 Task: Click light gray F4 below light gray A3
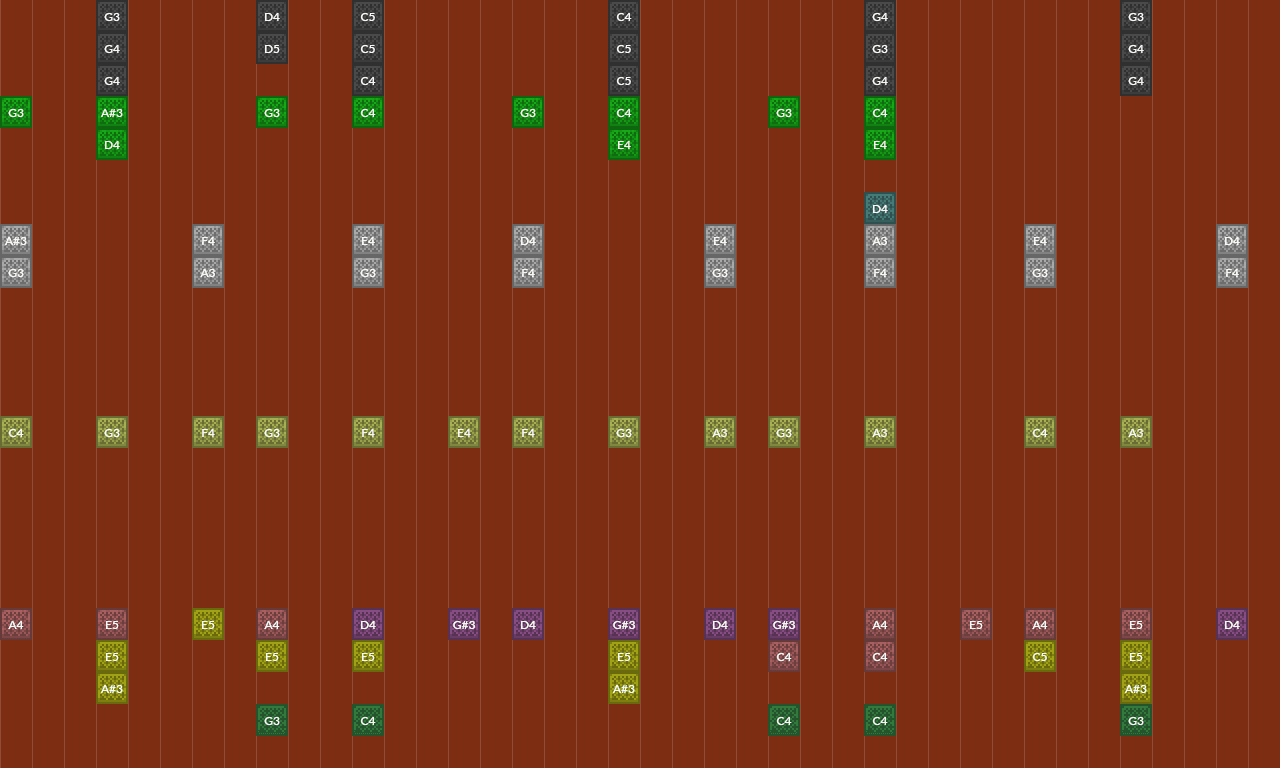pyautogui.click(x=880, y=273)
